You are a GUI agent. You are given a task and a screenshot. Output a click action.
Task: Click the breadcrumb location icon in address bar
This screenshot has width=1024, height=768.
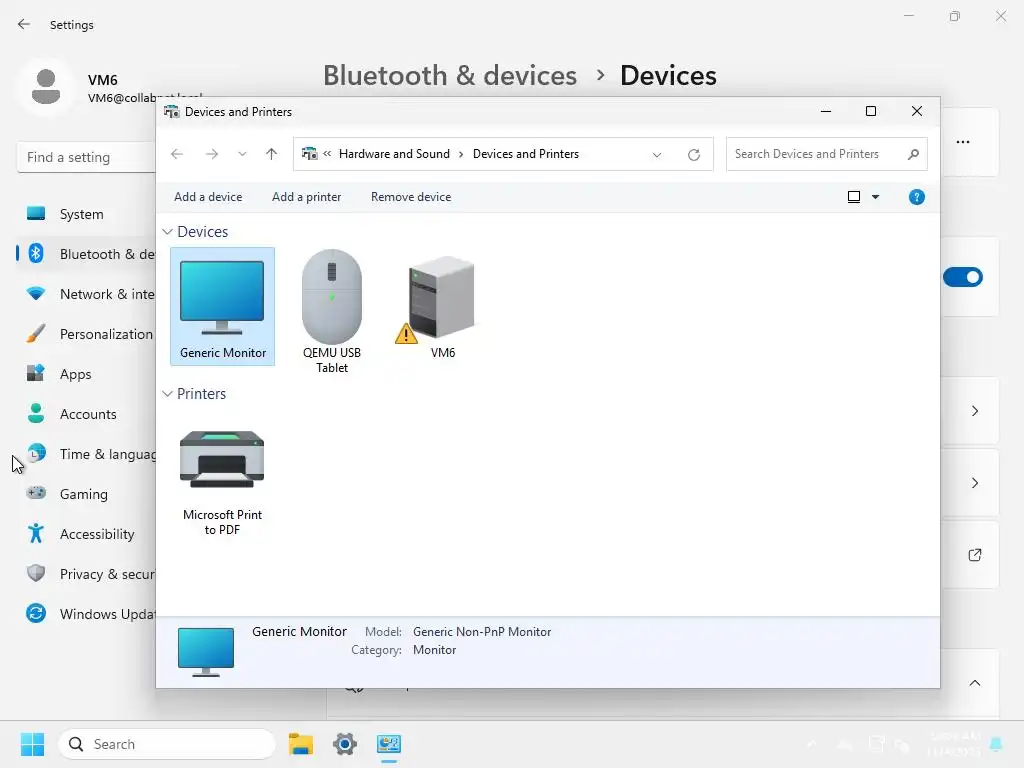(x=310, y=154)
